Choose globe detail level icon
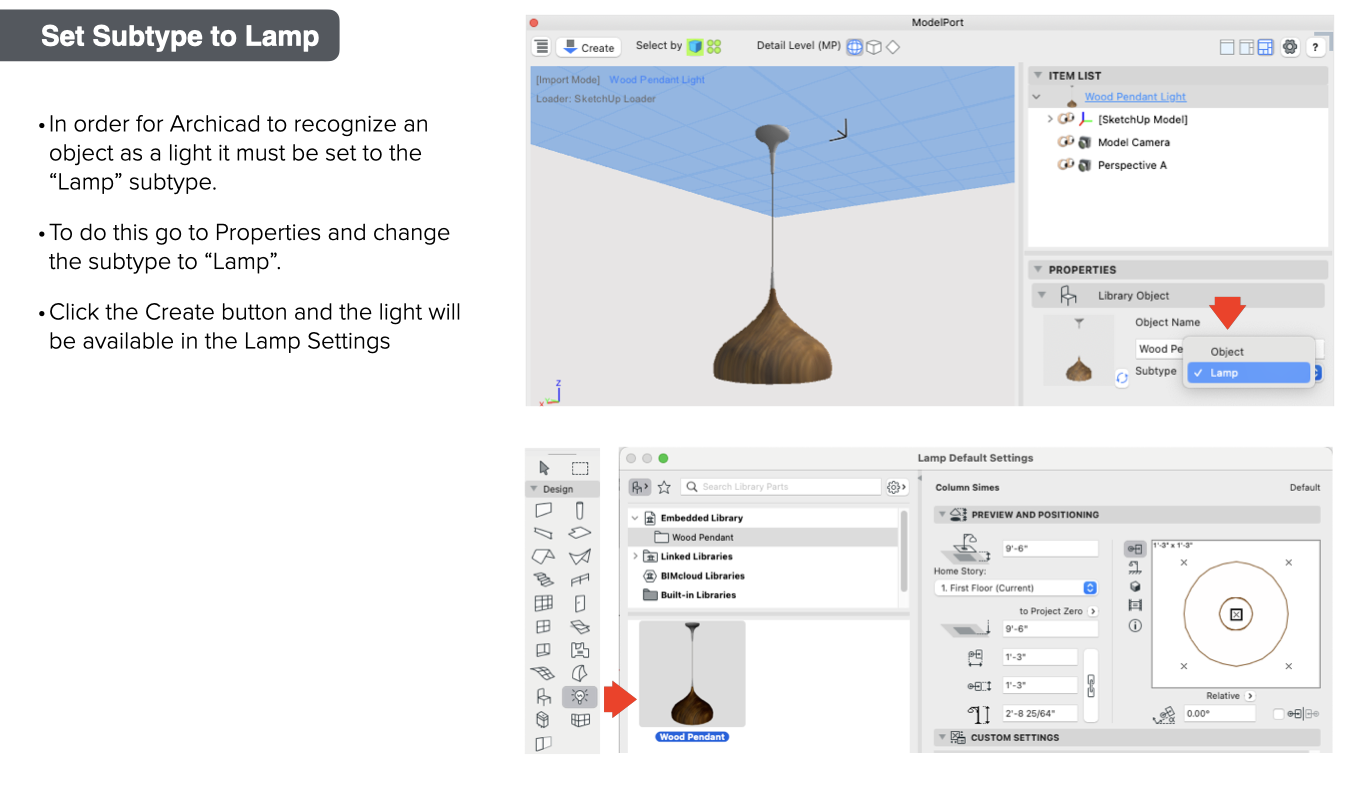Image resolution: width=1364 pixels, height=802 pixels. click(855, 46)
